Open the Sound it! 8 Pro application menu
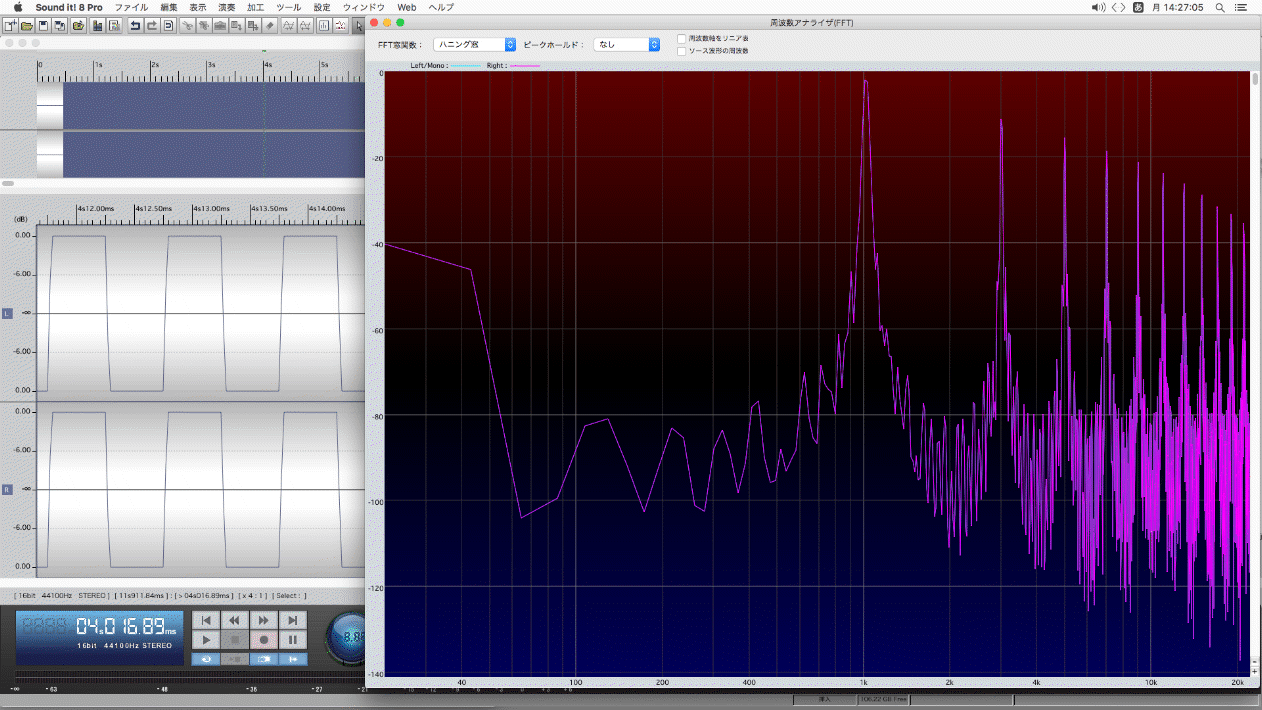The height and width of the screenshot is (710, 1262). pyautogui.click(x=69, y=7)
